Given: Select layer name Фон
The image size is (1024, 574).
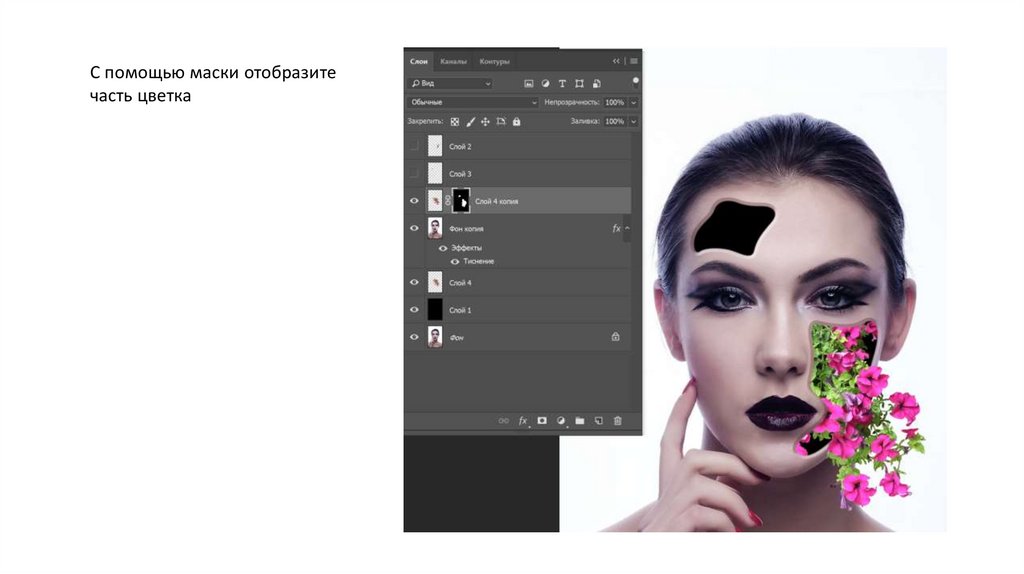Looking at the screenshot, I should tap(456, 338).
